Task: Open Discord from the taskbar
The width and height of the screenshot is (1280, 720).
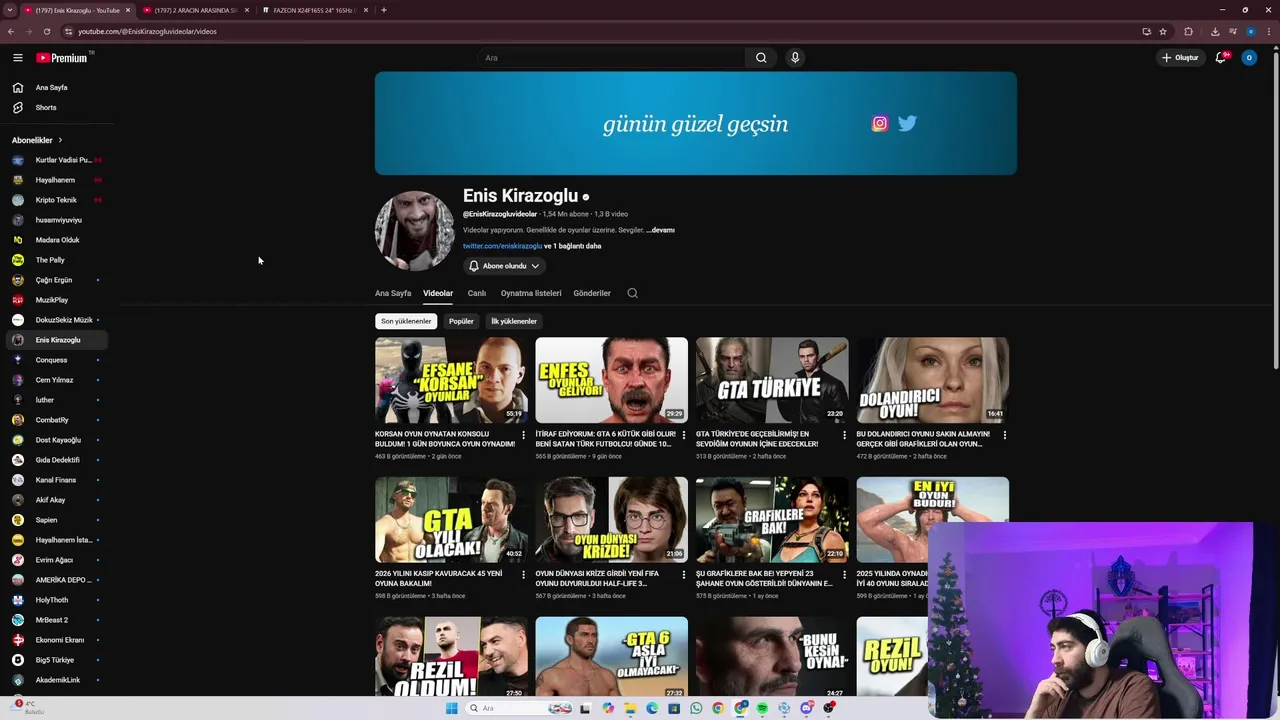Action: pos(806,708)
